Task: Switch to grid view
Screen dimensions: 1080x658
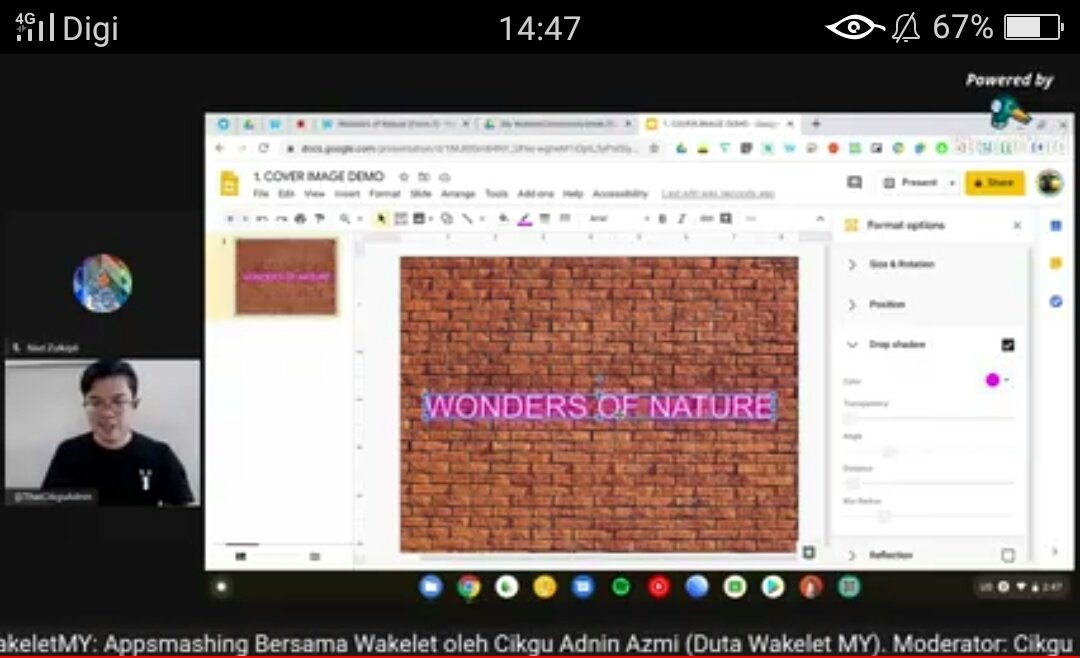Action: coord(315,556)
